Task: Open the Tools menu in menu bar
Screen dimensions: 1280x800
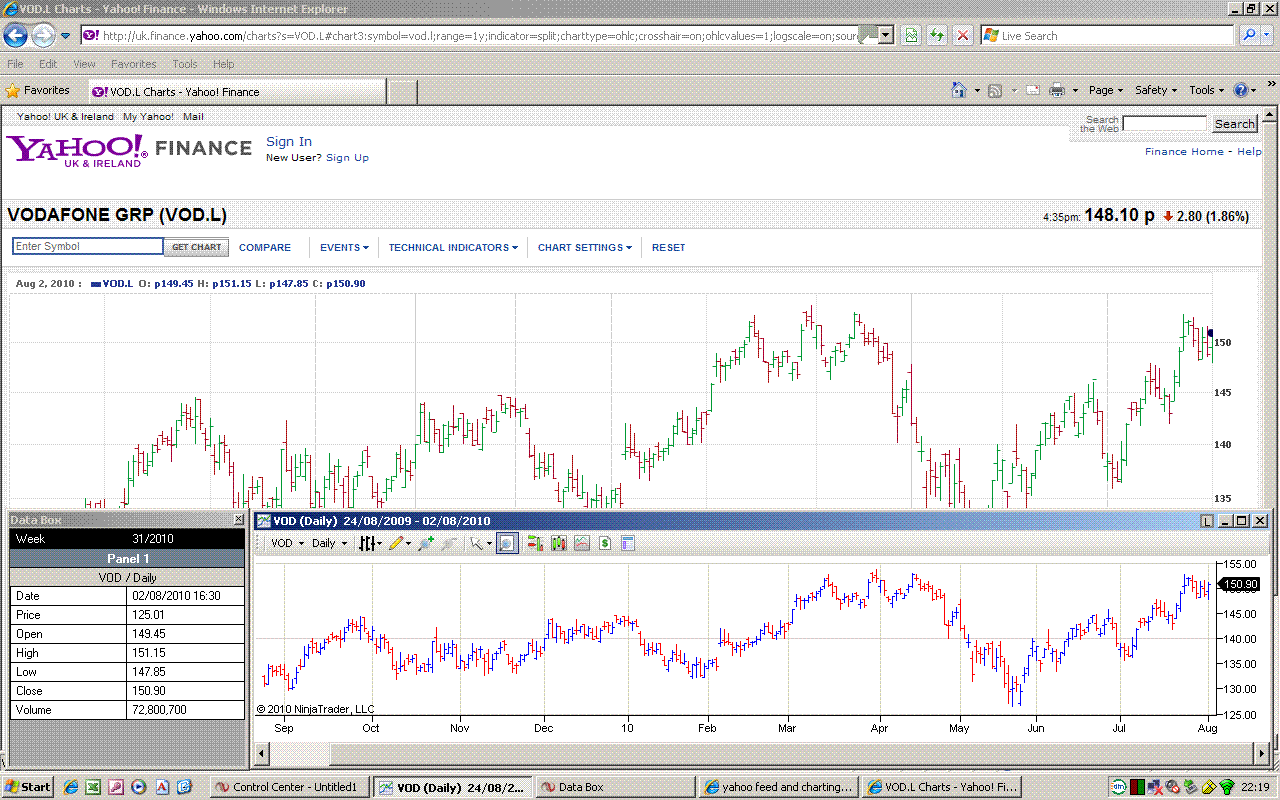Action: 184,64
